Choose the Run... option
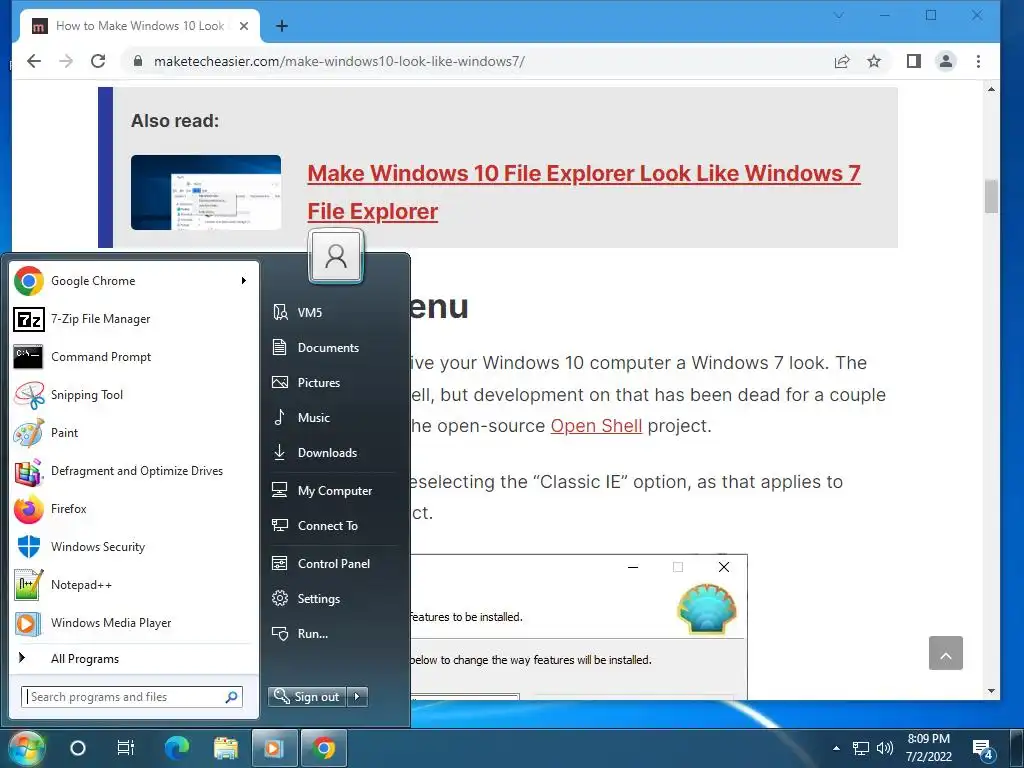Image resolution: width=1024 pixels, height=768 pixels. click(x=334, y=633)
